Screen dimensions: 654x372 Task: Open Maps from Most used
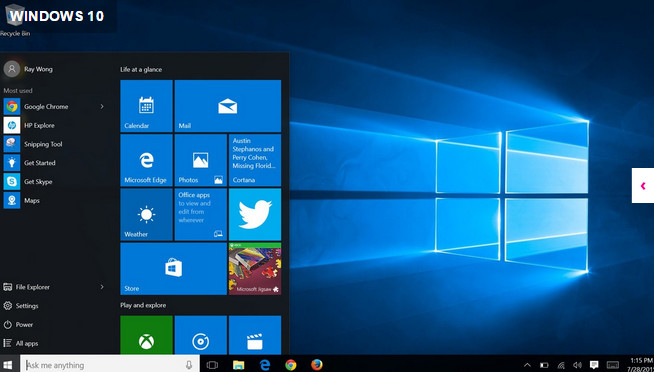32,201
